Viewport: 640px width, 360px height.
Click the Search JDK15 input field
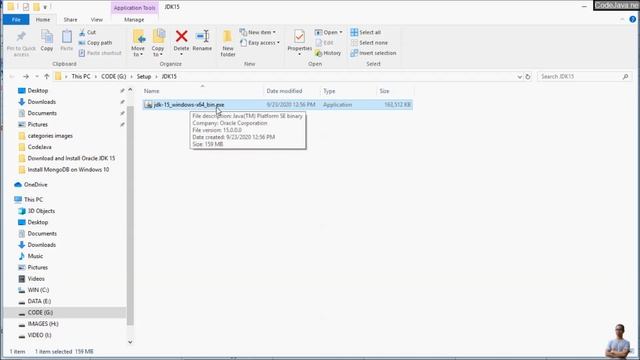click(x=584, y=76)
